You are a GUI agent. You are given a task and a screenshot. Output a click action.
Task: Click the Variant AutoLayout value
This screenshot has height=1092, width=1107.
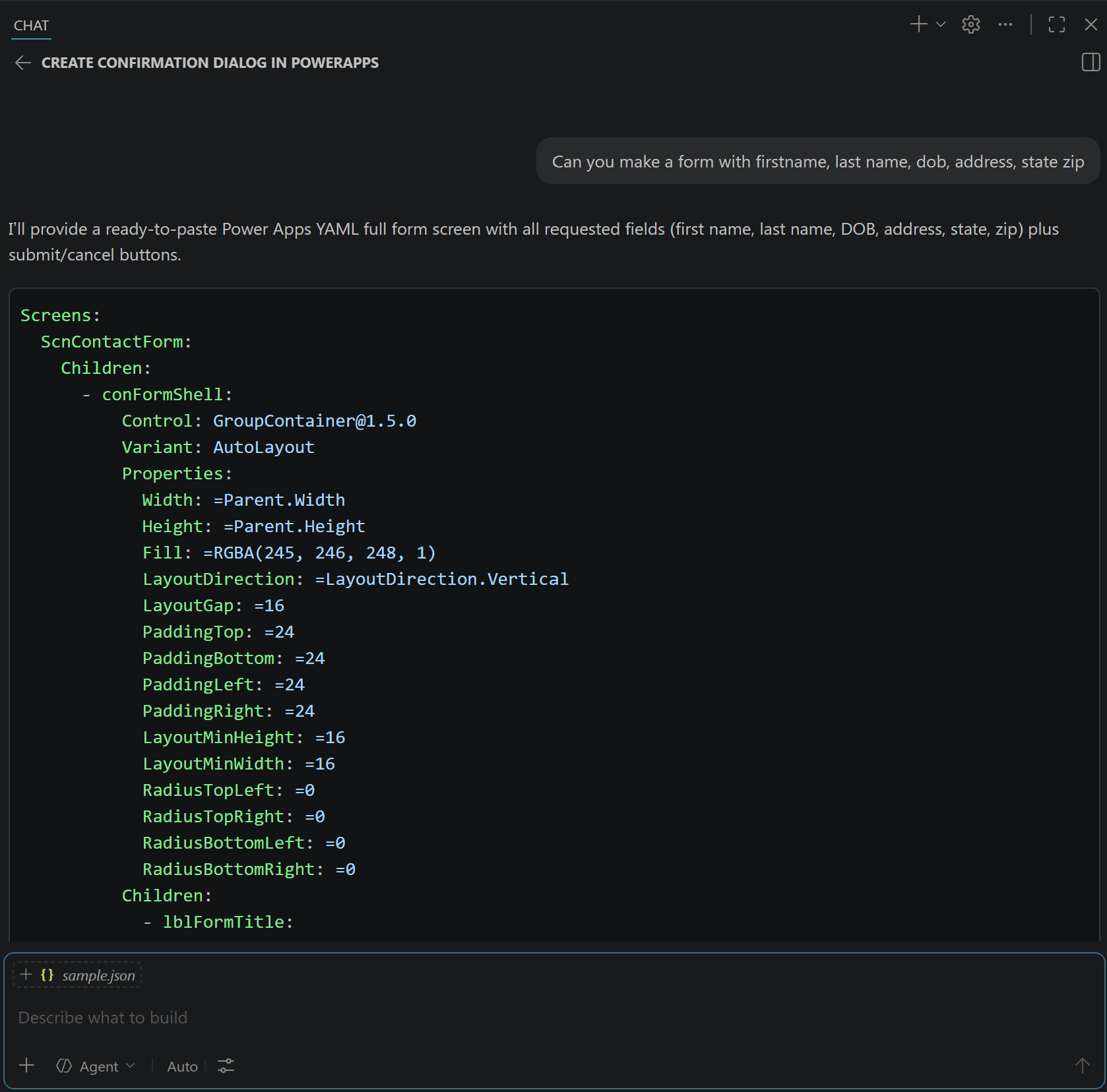click(264, 447)
